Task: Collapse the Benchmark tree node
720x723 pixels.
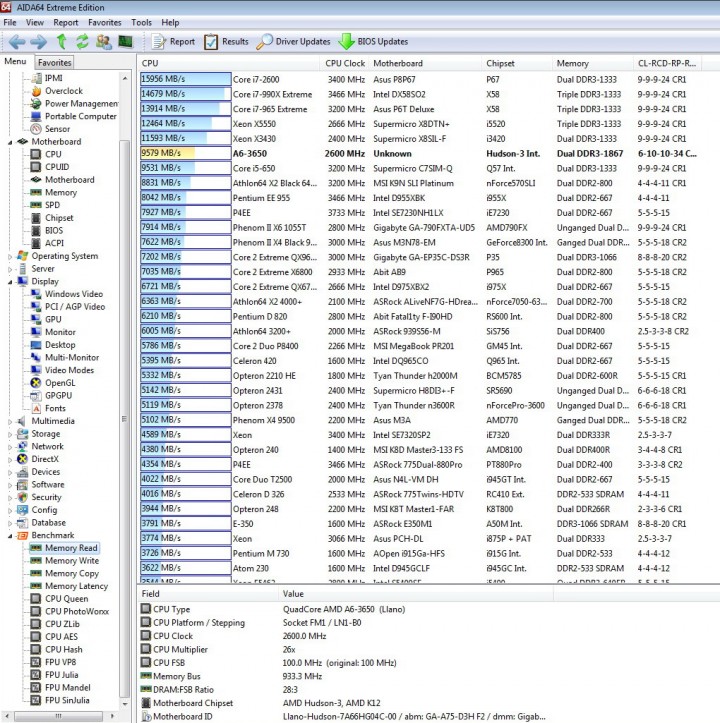Action: [x=10, y=536]
